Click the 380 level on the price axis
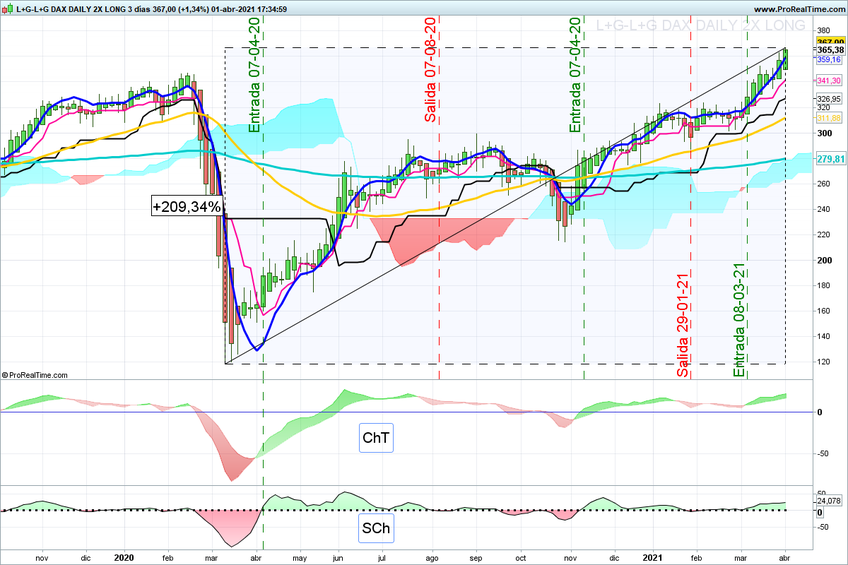 [824, 30]
